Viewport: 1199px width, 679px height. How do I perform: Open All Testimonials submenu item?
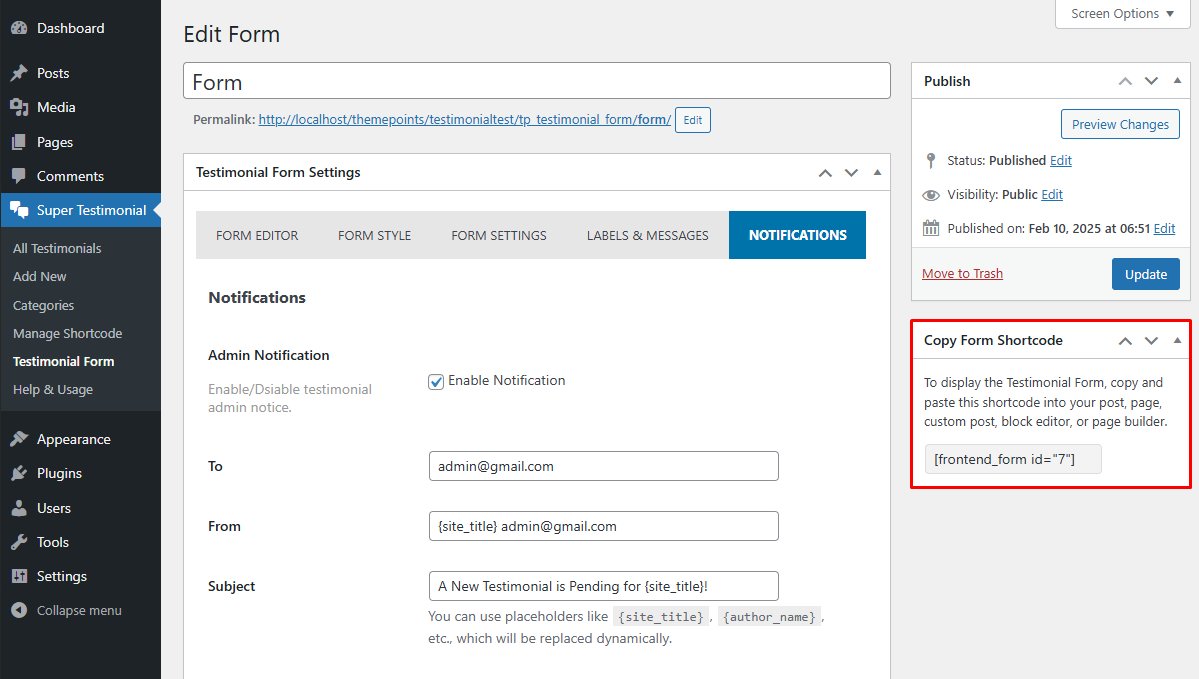point(57,249)
